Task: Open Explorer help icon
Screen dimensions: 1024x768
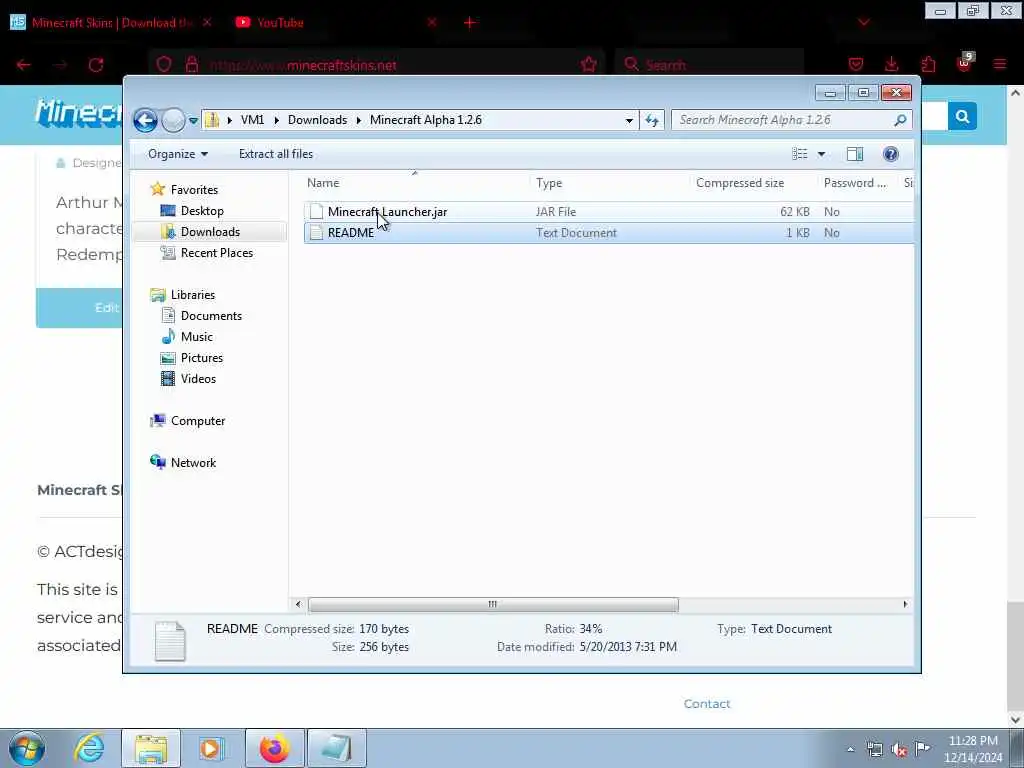Action: pos(891,154)
